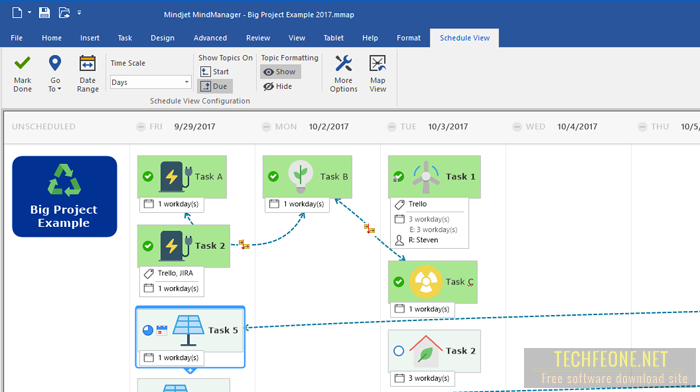Open the Go To location dropdown

point(55,74)
